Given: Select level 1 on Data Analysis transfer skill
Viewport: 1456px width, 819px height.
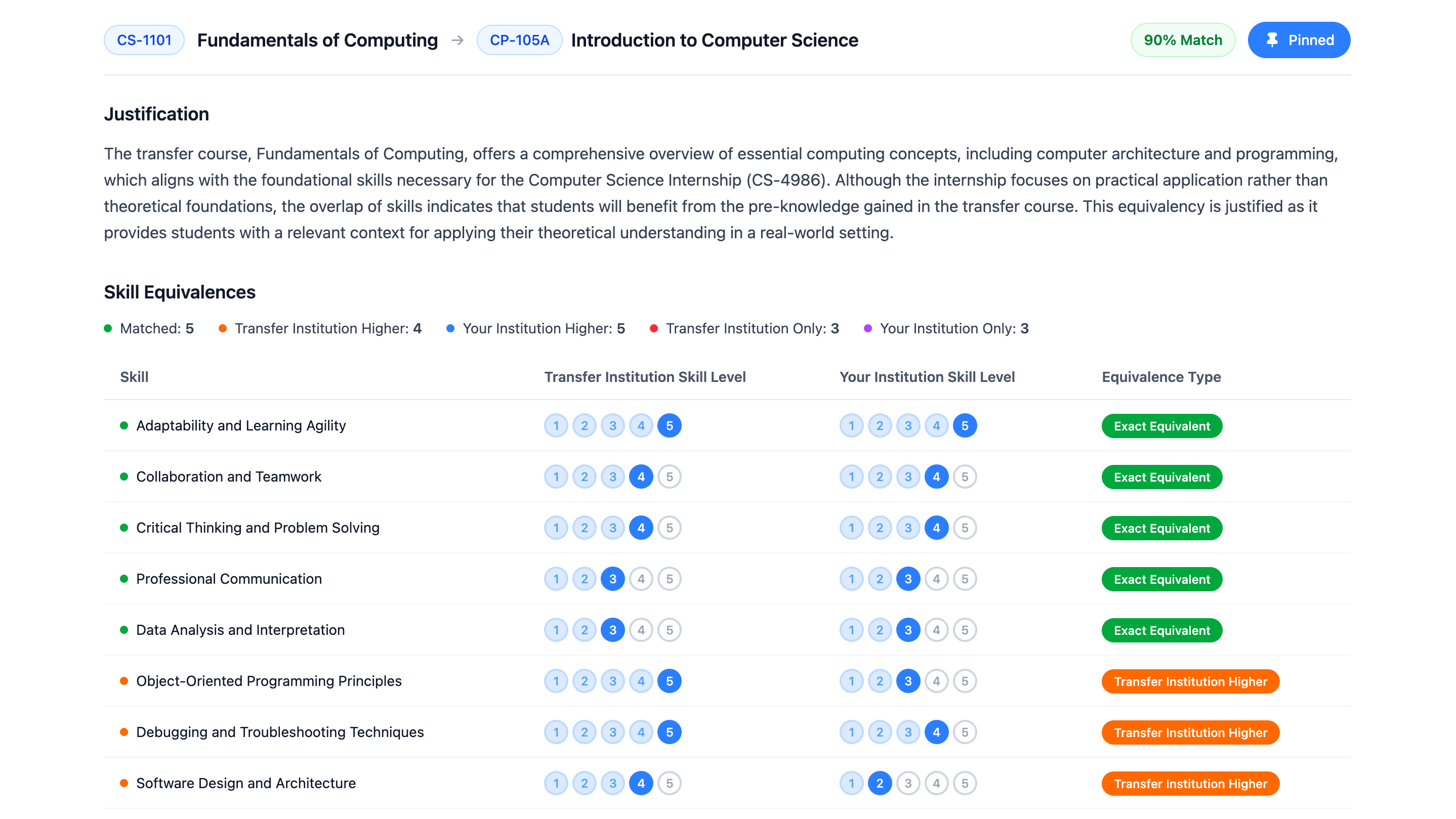Looking at the screenshot, I should click(x=556, y=630).
